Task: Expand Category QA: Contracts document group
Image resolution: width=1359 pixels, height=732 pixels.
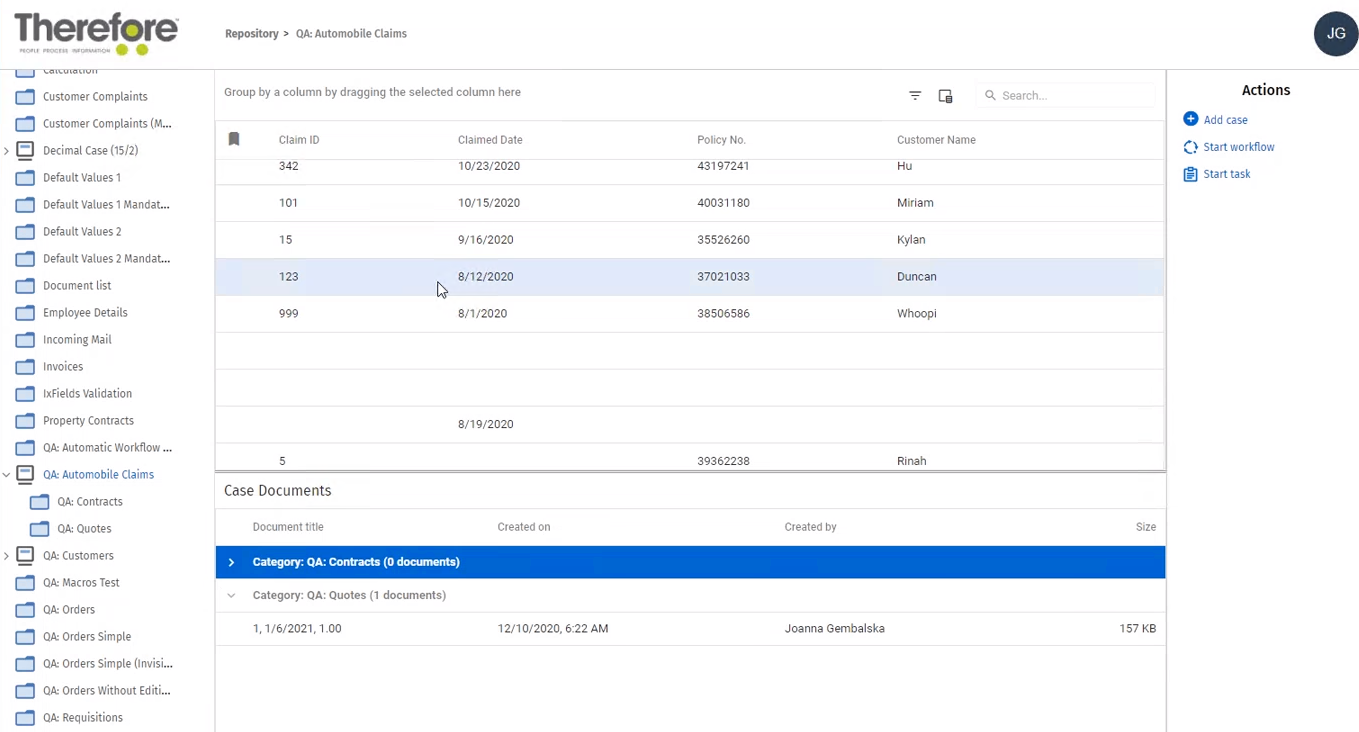Action: tap(231, 562)
